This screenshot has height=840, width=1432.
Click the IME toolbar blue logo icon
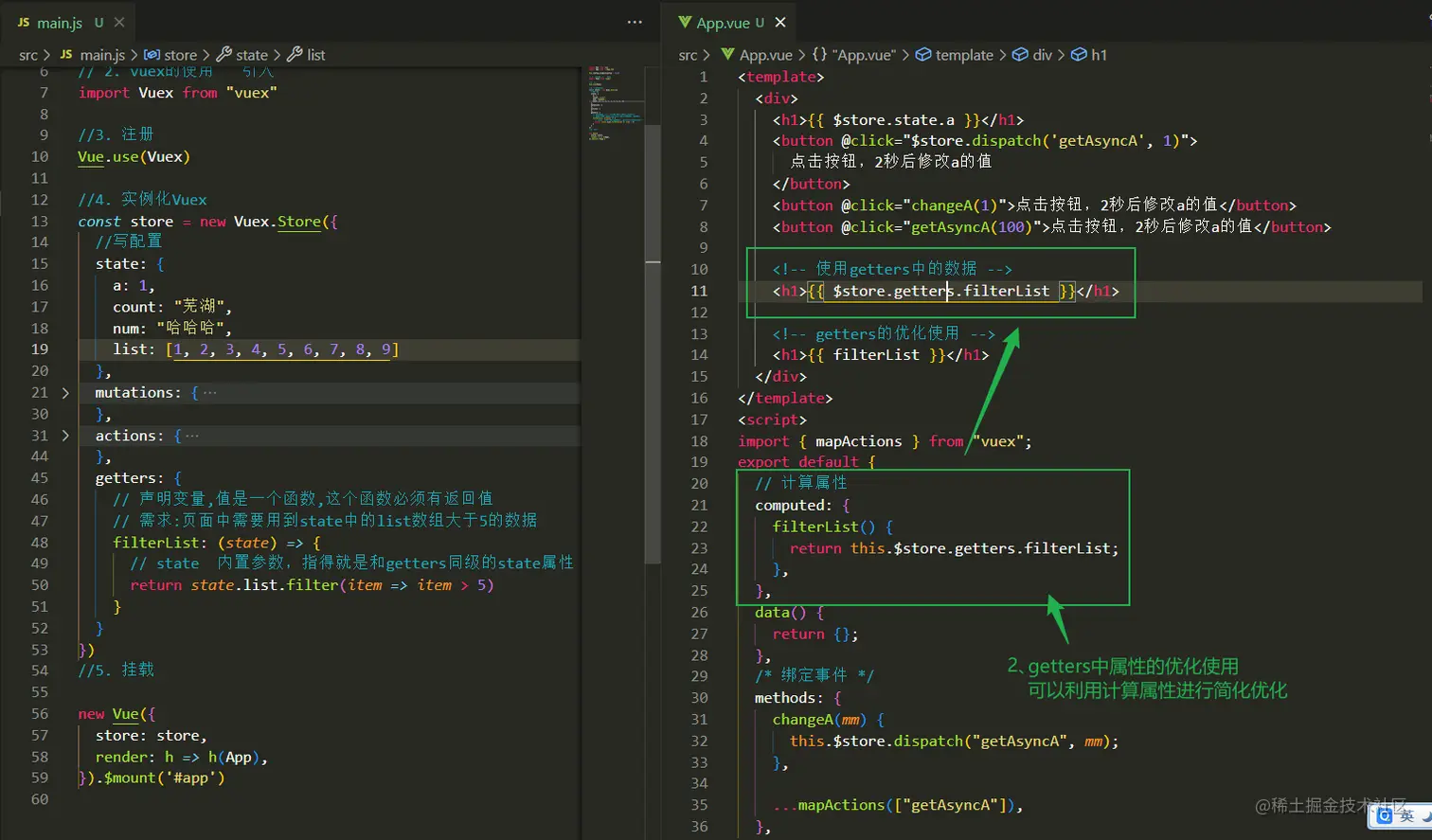[x=1385, y=815]
